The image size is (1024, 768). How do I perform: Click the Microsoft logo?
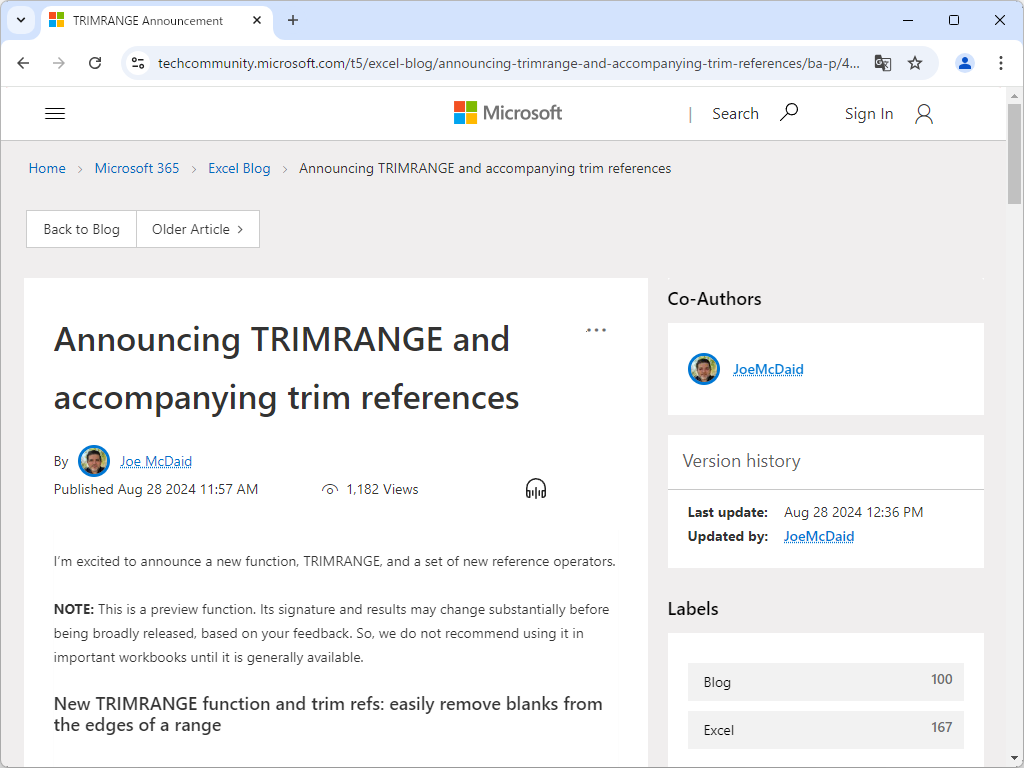click(508, 113)
